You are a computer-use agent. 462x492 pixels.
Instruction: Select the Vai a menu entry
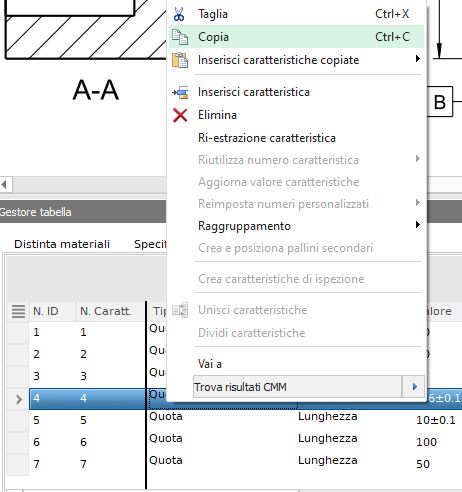[210, 364]
